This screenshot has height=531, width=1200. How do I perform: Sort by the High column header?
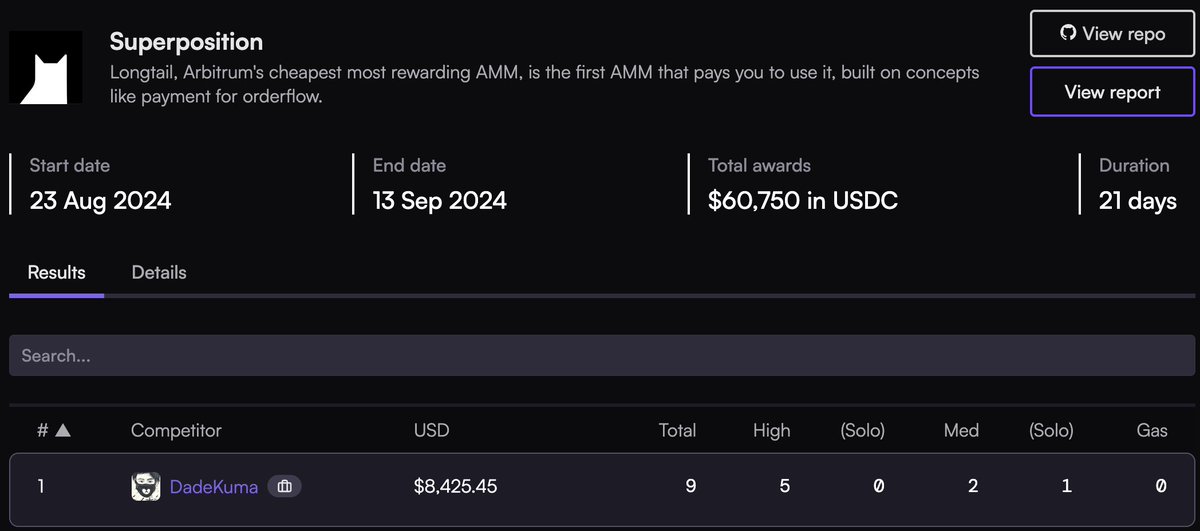[x=771, y=431]
